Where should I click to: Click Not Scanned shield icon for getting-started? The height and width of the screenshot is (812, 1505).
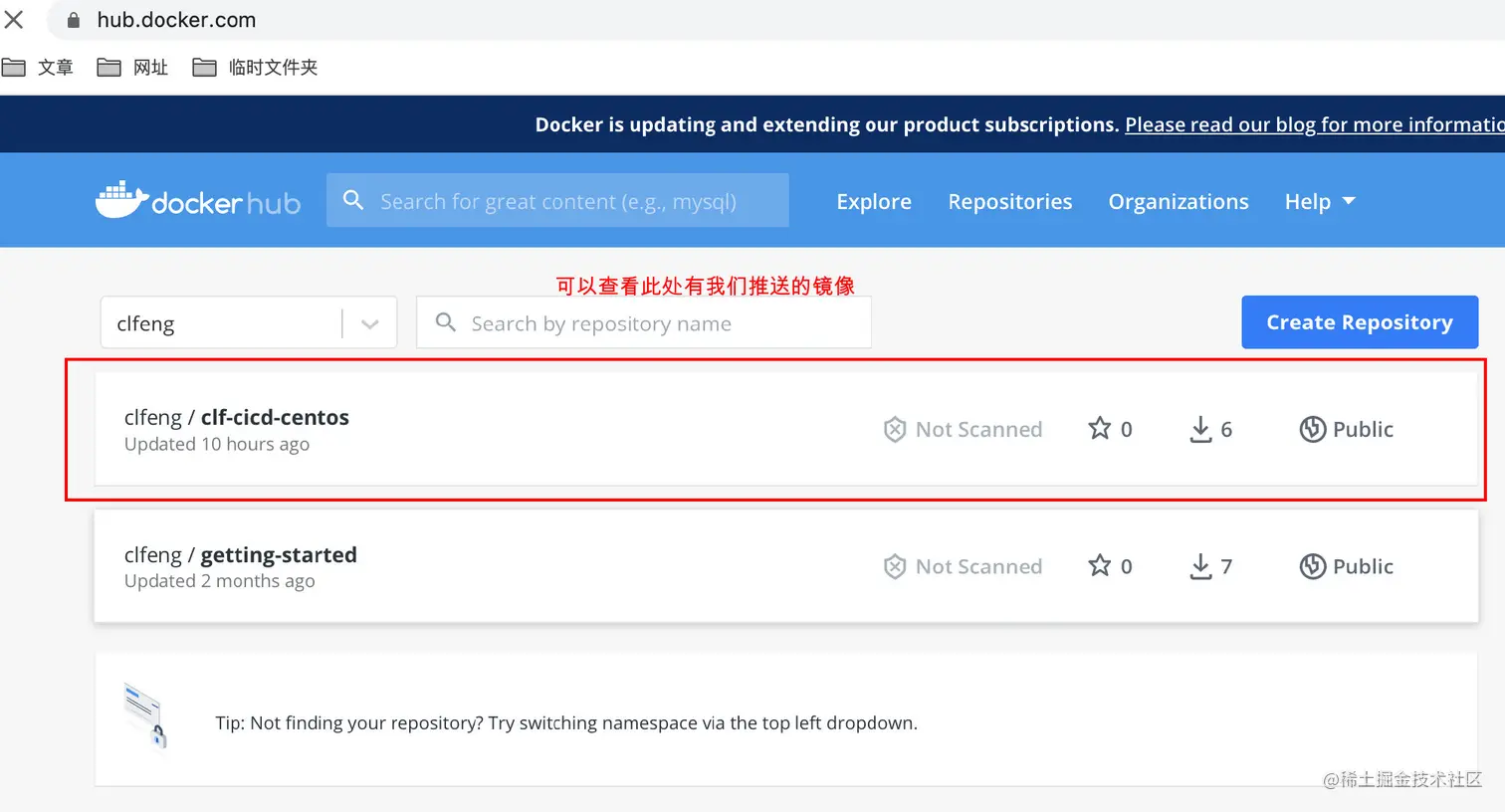[x=895, y=566]
